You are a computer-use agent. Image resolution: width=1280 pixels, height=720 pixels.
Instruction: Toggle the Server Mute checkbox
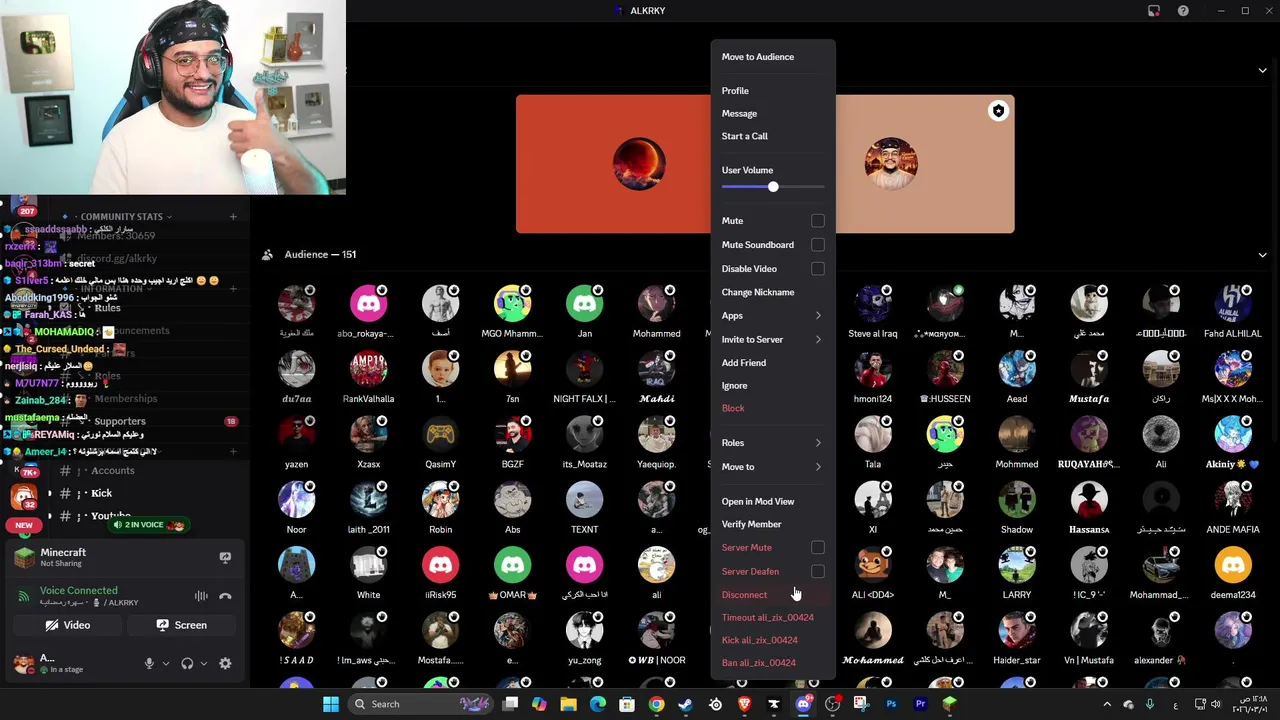coord(818,548)
